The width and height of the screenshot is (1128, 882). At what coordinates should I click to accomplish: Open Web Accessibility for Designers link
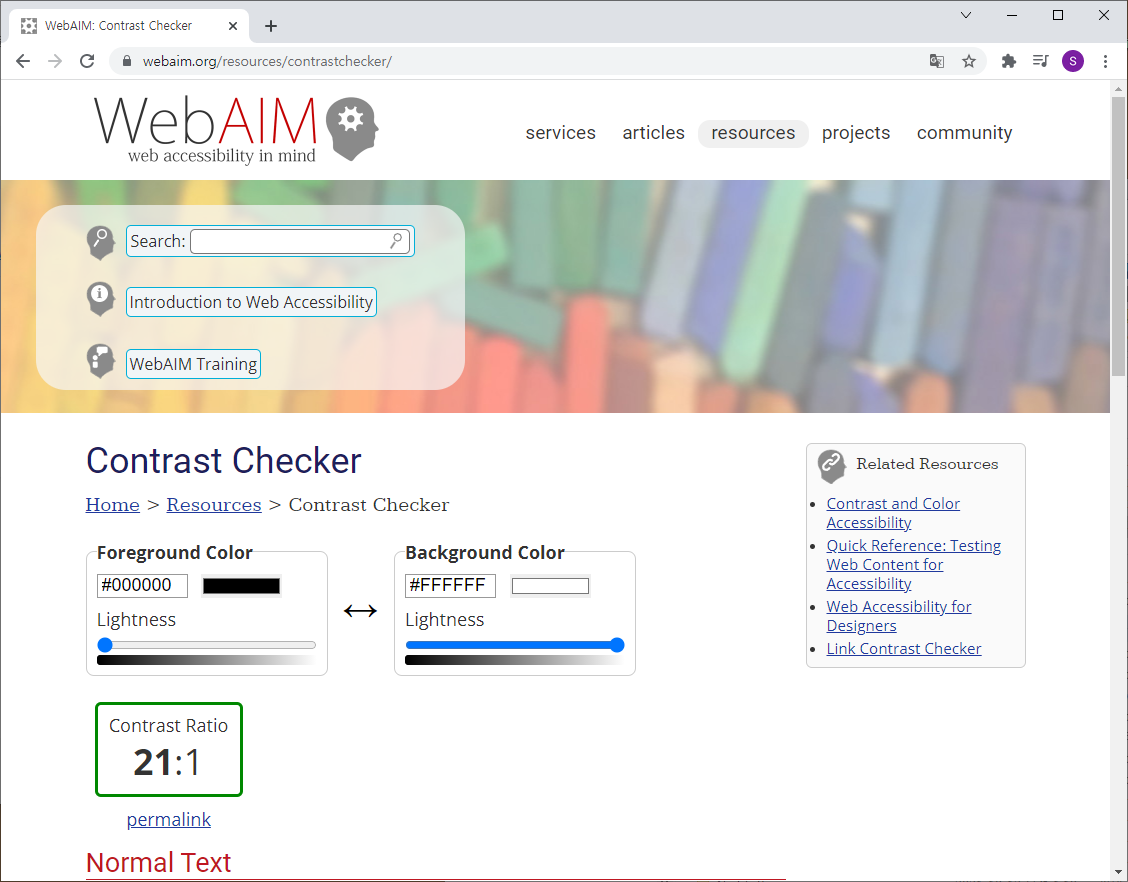tap(899, 616)
